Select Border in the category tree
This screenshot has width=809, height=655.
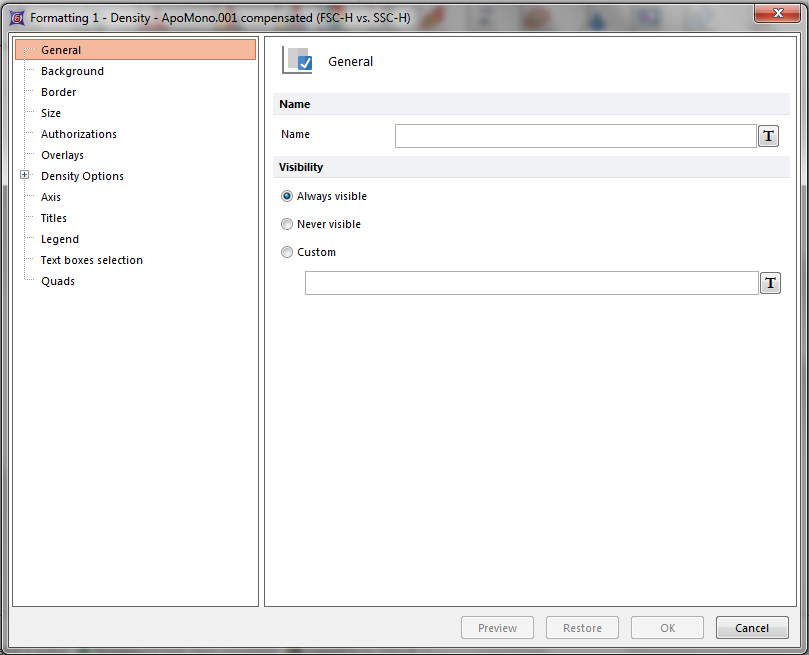(x=58, y=92)
